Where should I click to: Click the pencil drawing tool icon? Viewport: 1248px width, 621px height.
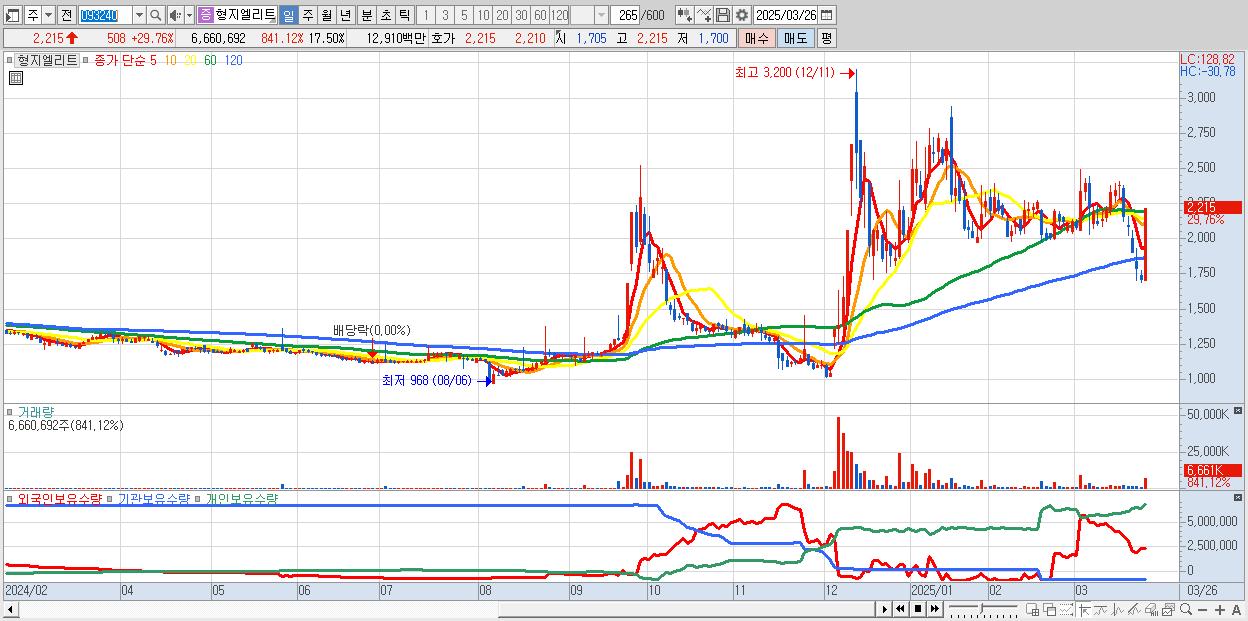point(1135,610)
